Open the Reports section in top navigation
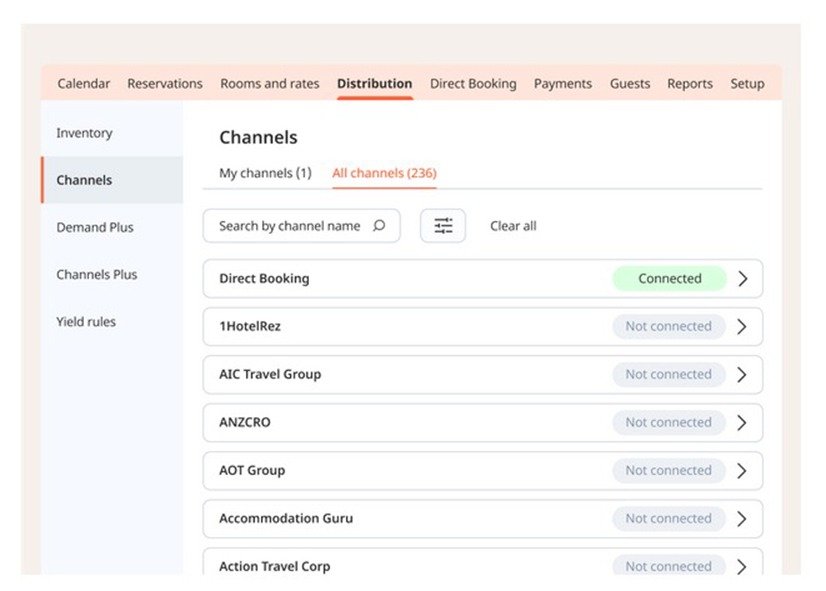Viewport: 826px width, 591px height. point(690,84)
